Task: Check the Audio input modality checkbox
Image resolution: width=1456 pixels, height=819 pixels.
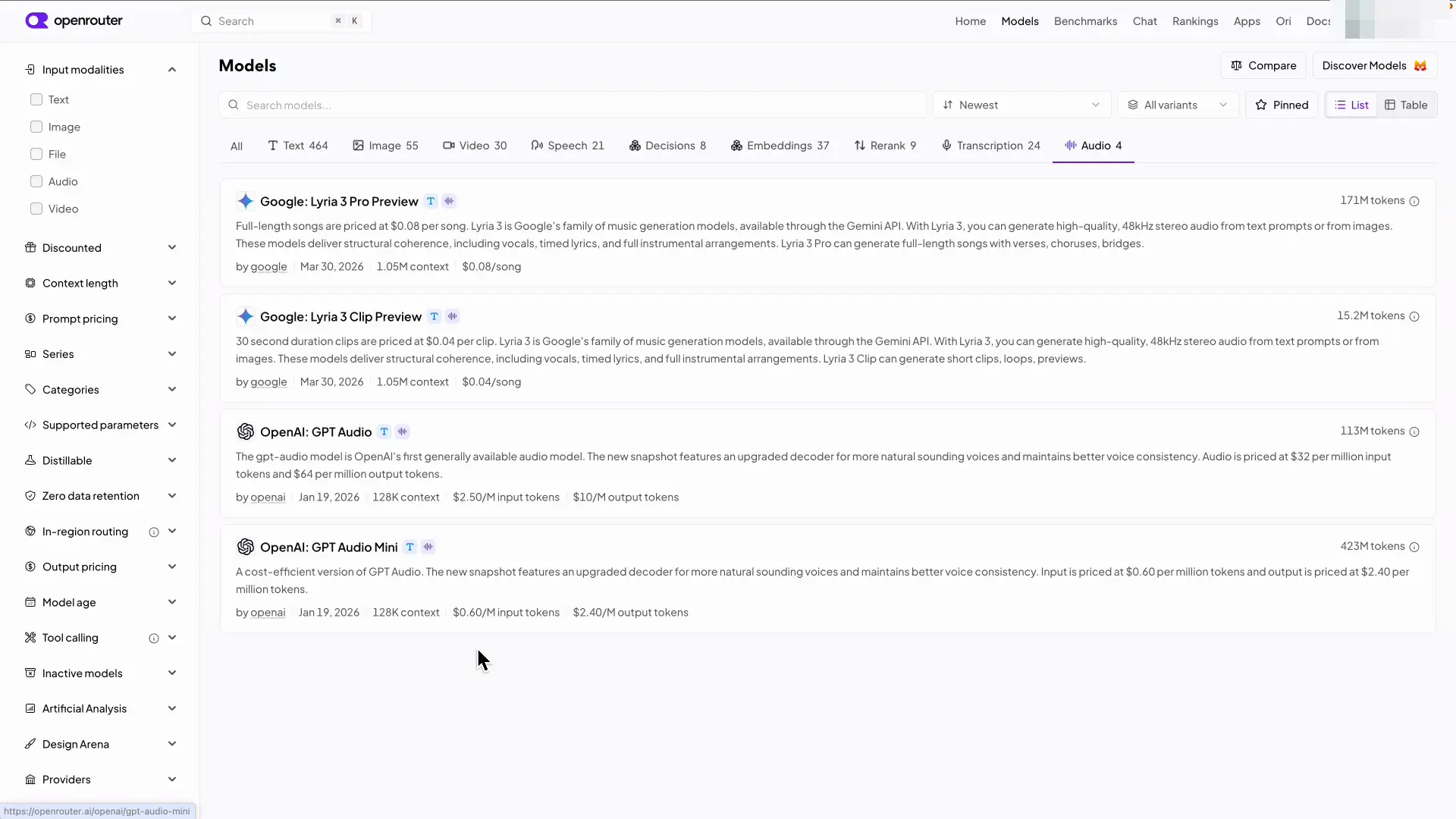Action: pos(36,181)
